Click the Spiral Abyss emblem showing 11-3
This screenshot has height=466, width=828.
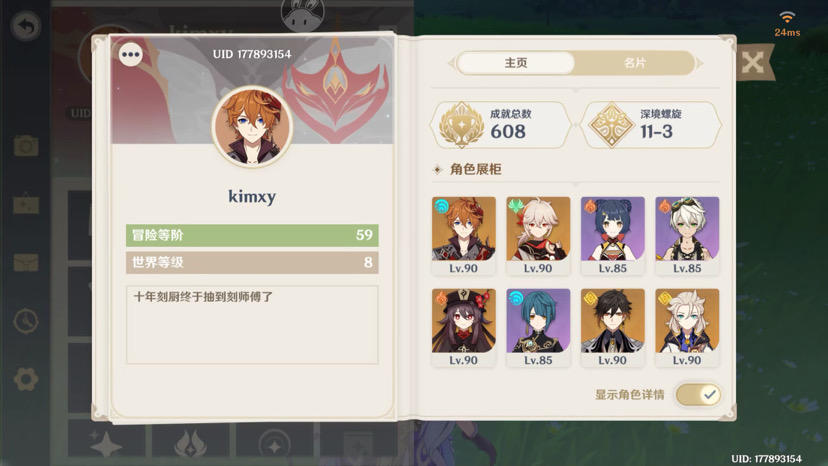tap(611, 125)
